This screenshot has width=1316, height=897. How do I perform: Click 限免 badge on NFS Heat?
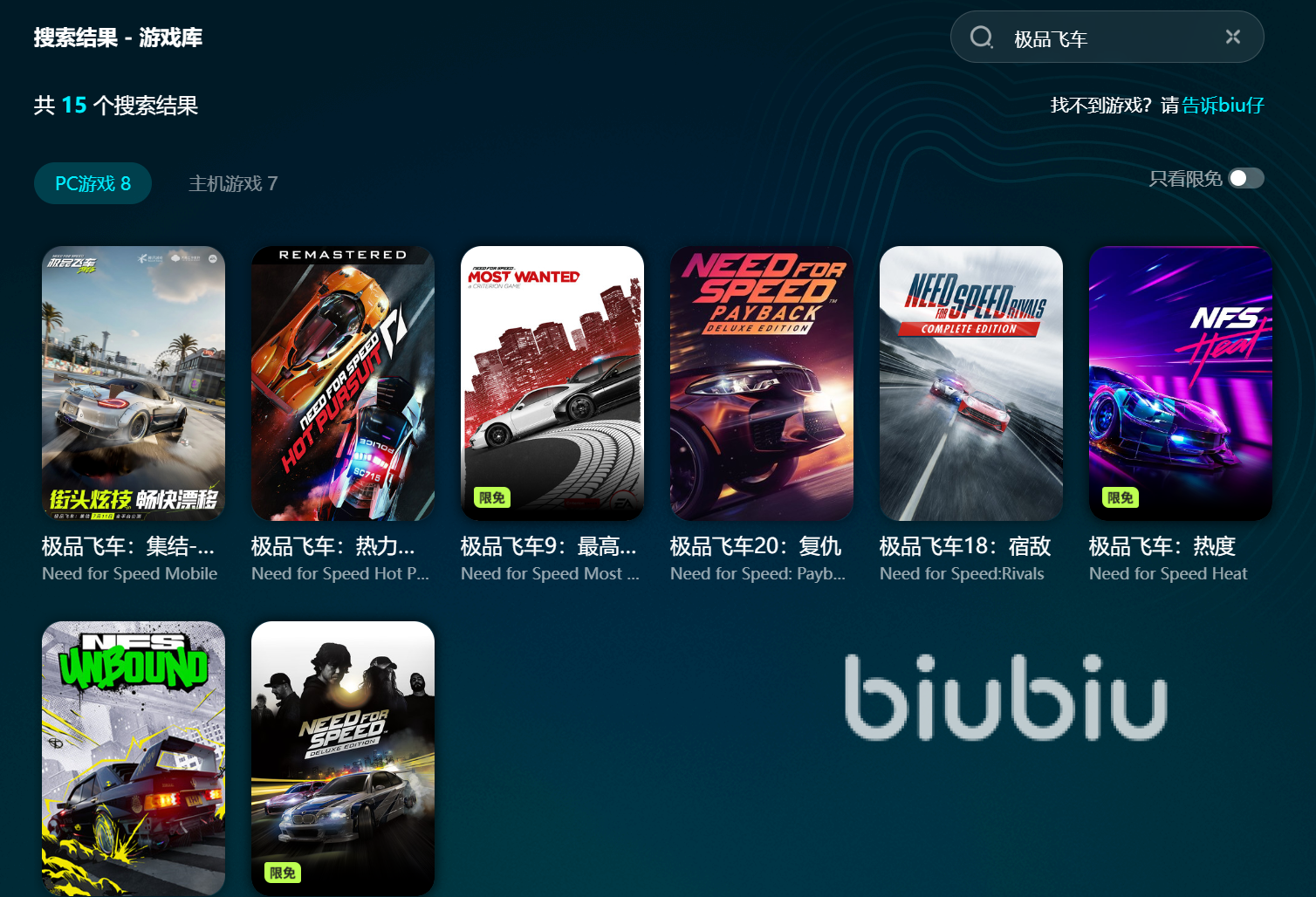tap(1120, 497)
